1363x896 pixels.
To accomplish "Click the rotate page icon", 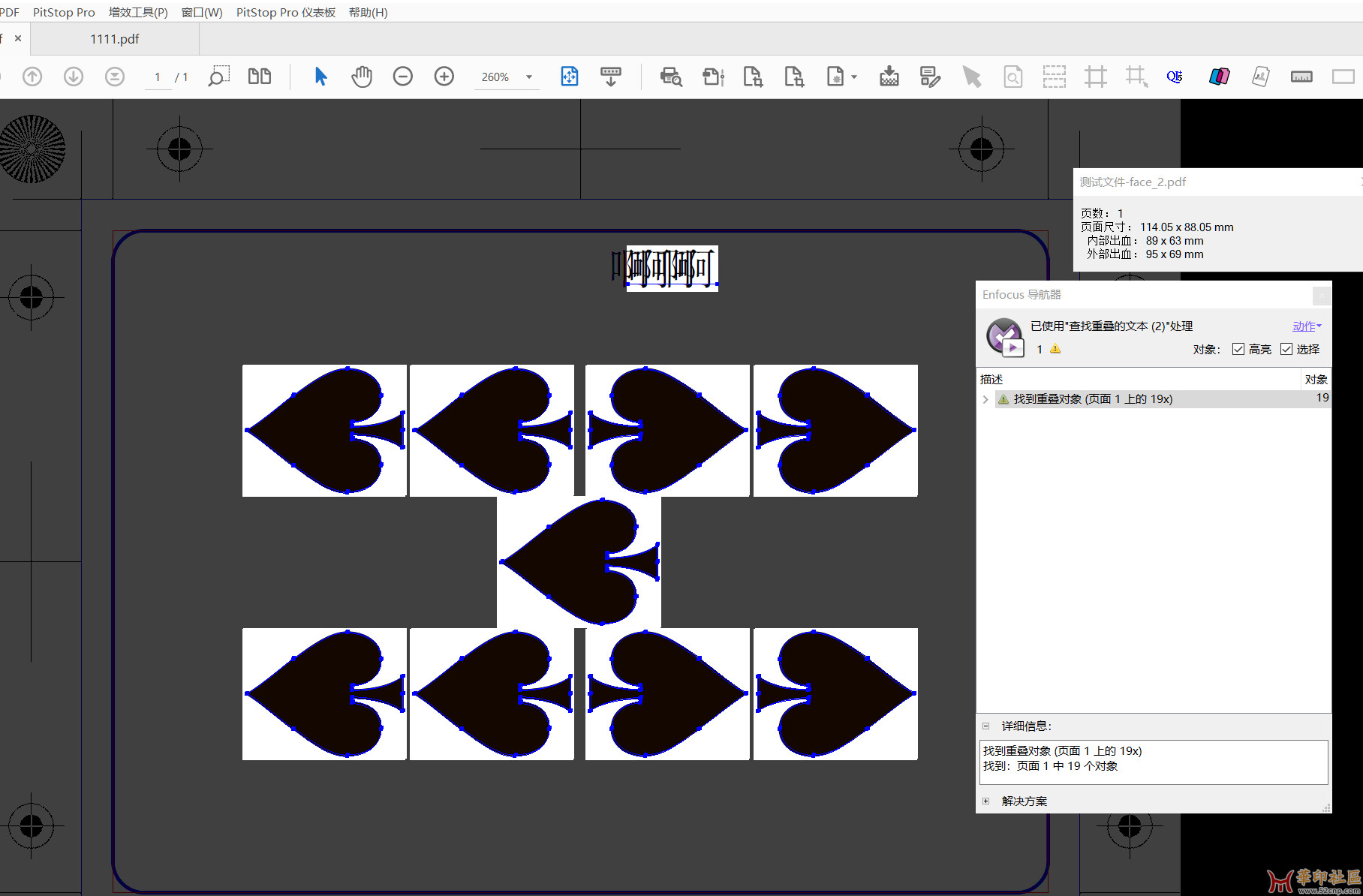I will 713,77.
